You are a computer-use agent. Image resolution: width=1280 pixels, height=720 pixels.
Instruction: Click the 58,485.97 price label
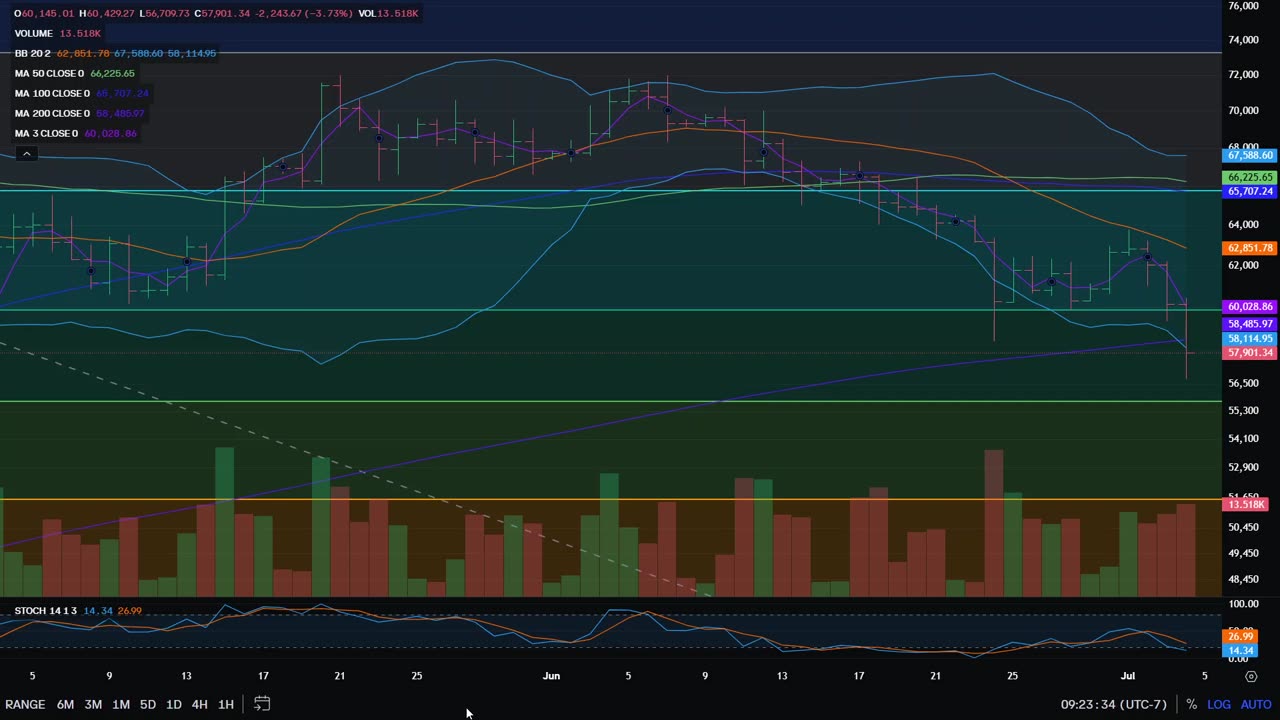[x=1250, y=324]
